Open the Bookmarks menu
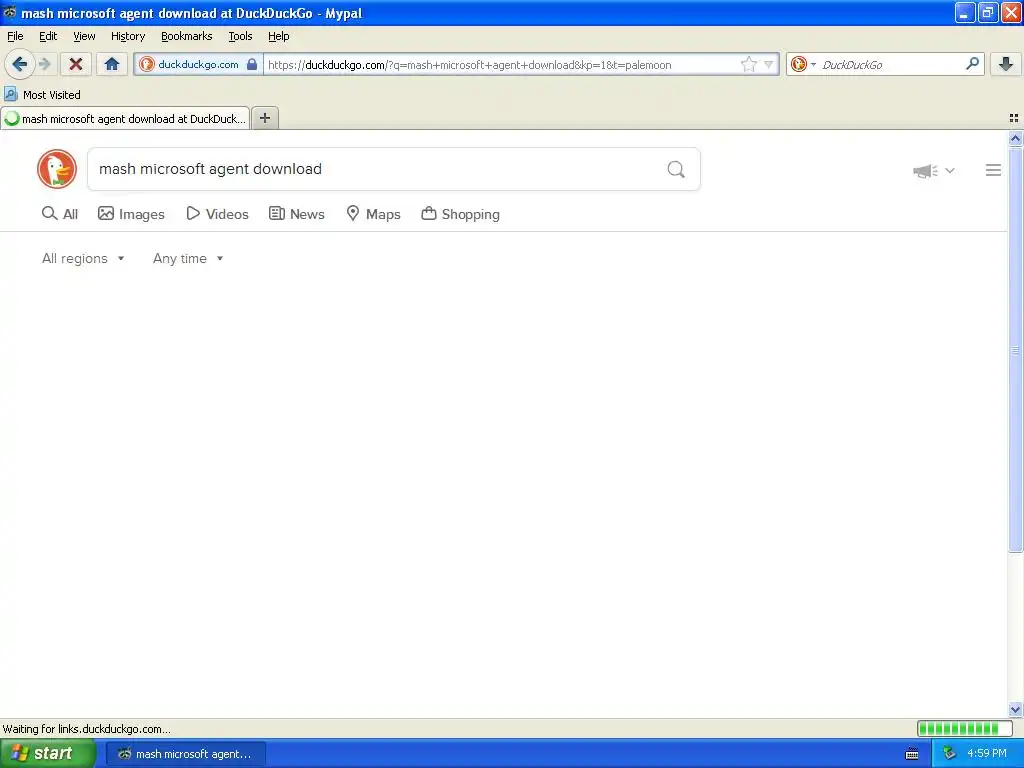This screenshot has height=768, width=1024. (187, 36)
